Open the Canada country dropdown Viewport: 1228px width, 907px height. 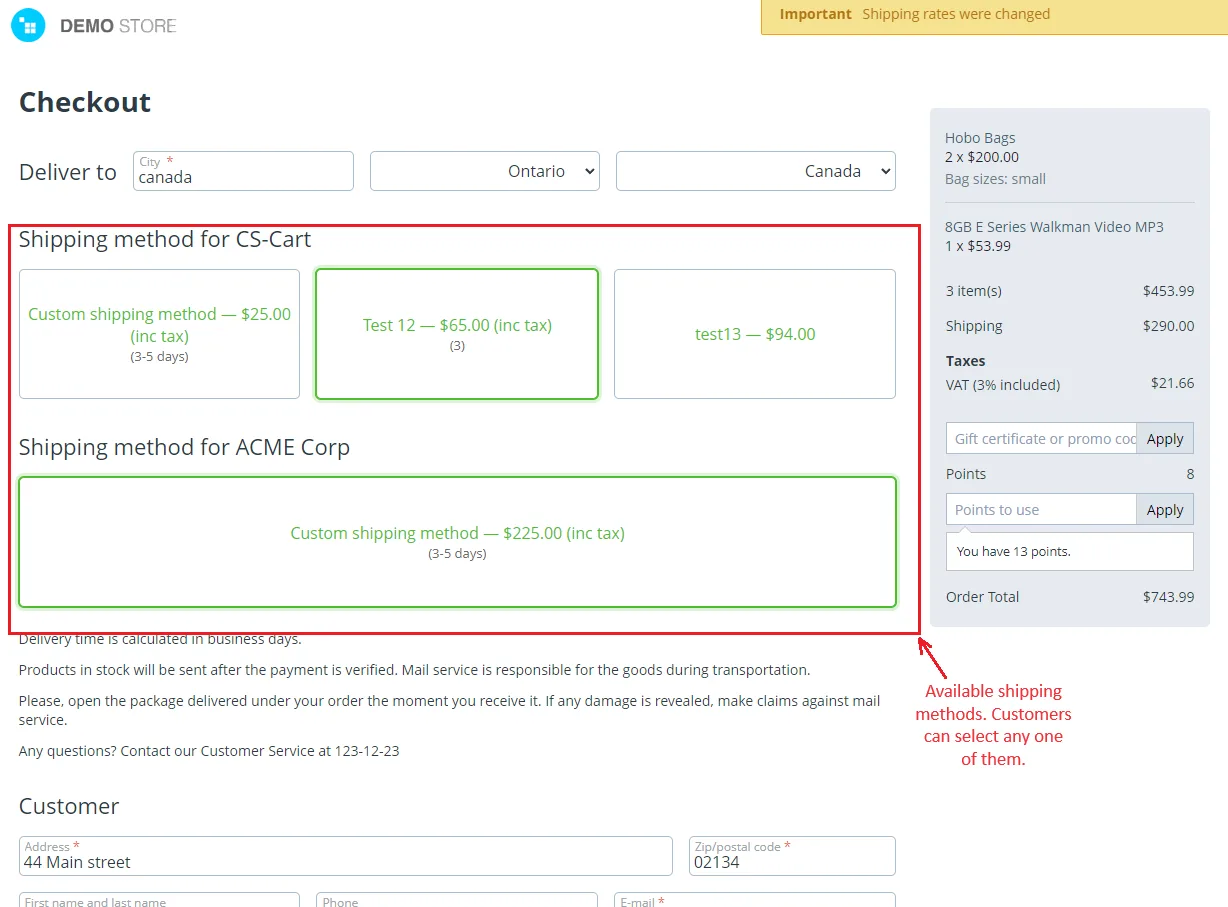pyautogui.click(x=756, y=171)
